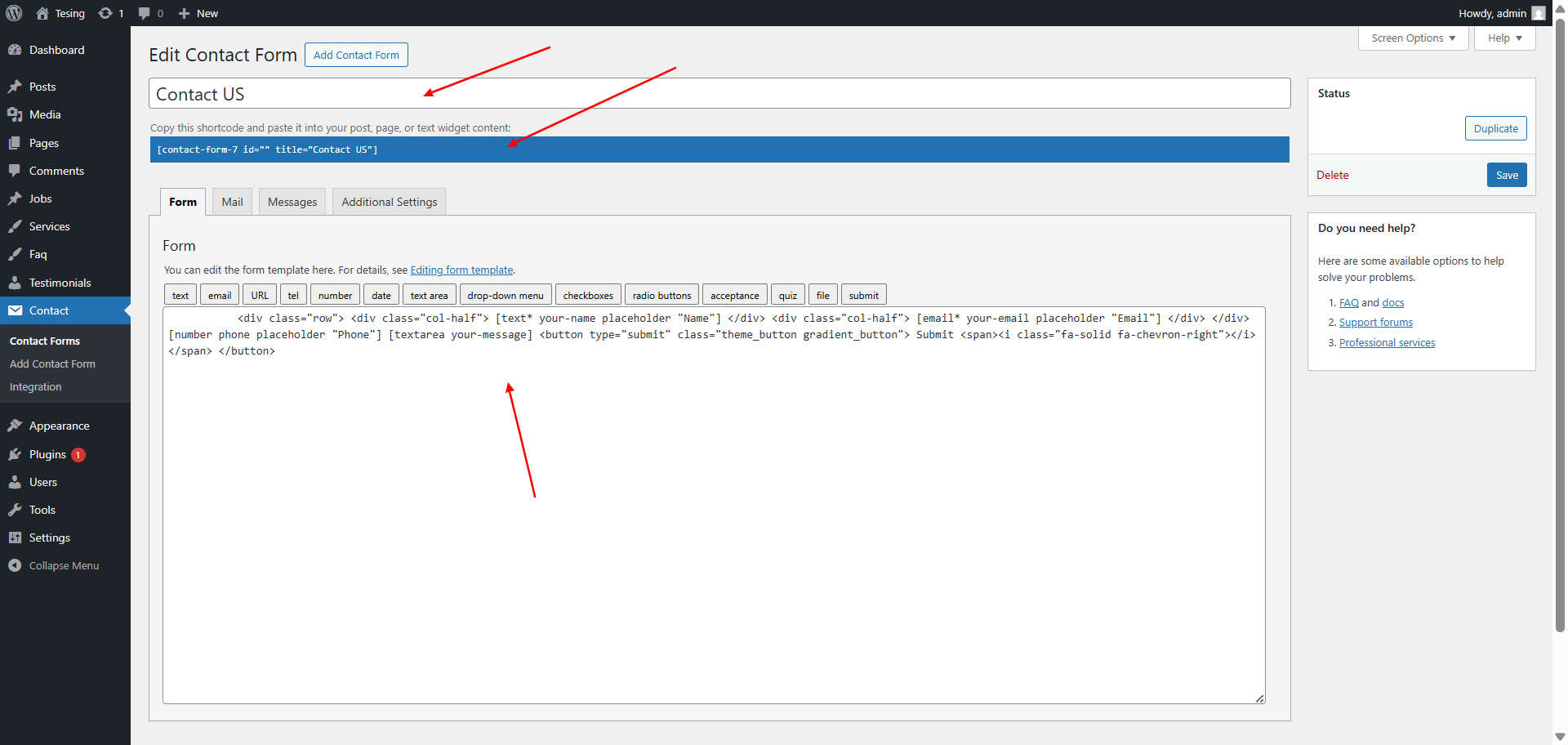Open Appearance menu in sidebar
Image resolution: width=1568 pixels, height=745 pixels.
[59, 426]
